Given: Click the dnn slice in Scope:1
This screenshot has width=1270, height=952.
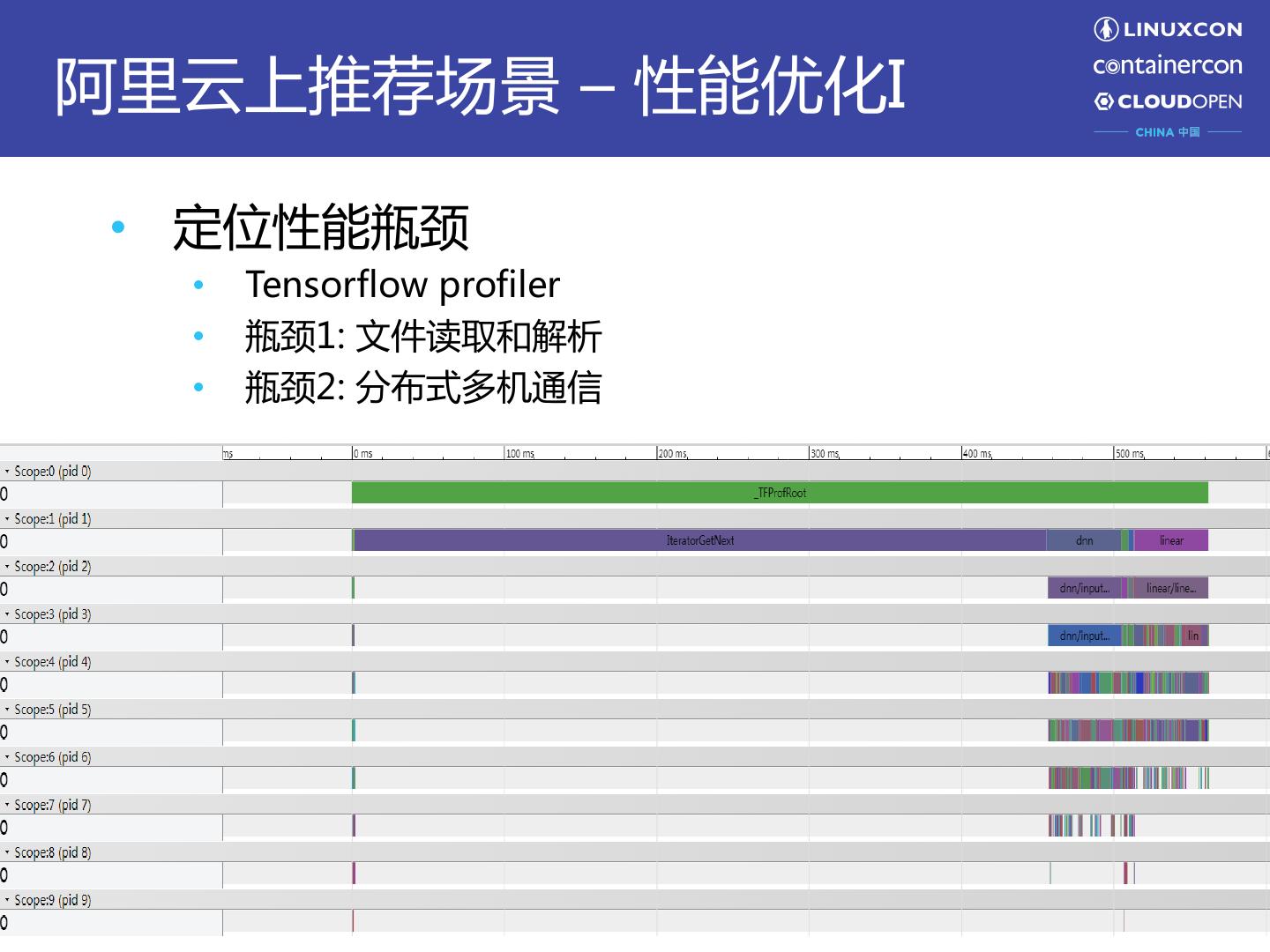Looking at the screenshot, I should [1084, 540].
